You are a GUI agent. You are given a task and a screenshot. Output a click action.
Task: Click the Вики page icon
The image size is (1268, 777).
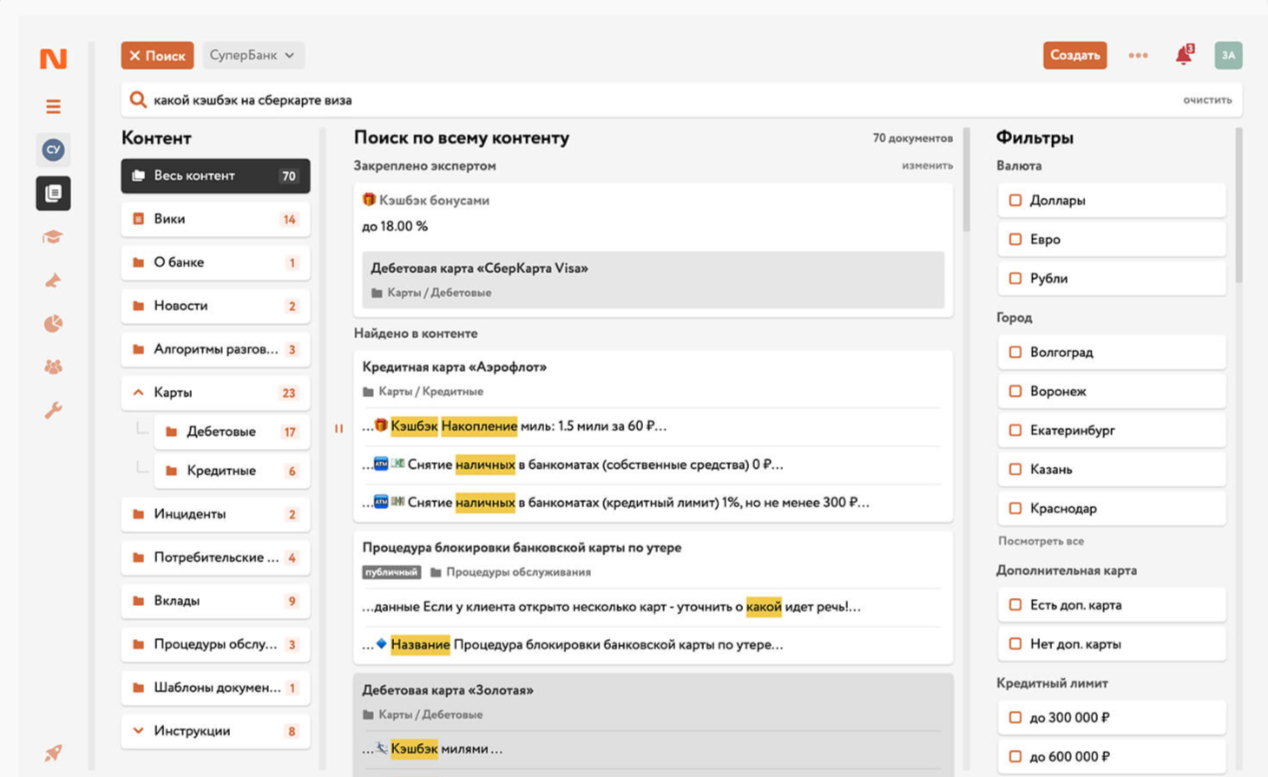(x=138, y=219)
